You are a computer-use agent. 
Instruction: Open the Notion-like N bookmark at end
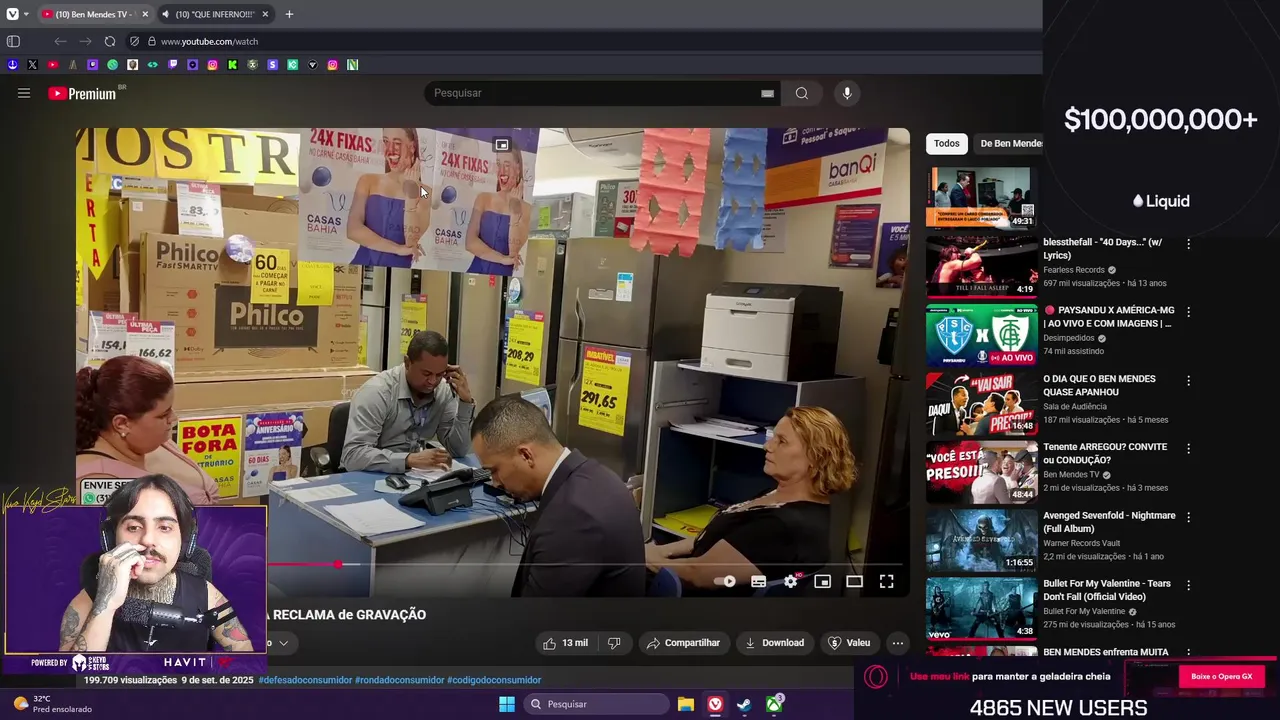click(x=352, y=65)
